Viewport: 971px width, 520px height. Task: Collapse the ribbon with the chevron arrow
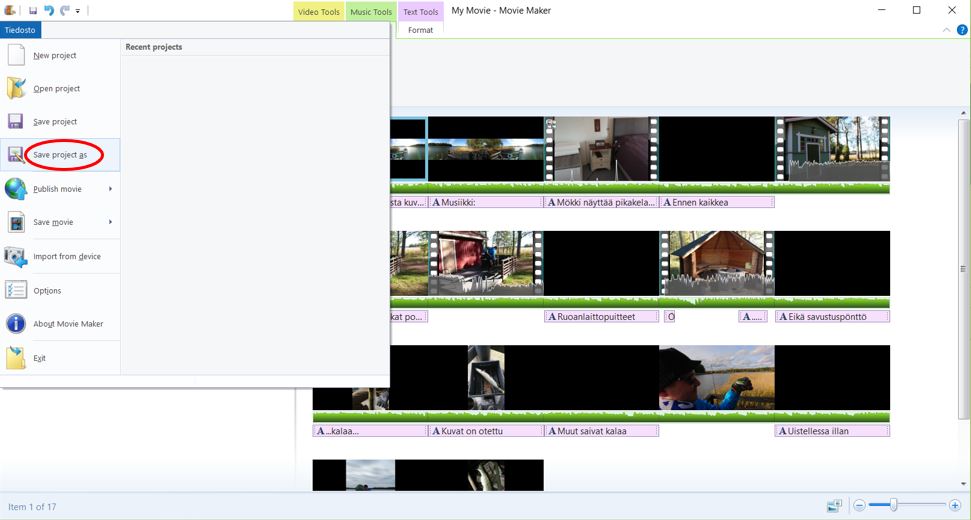tap(947, 30)
